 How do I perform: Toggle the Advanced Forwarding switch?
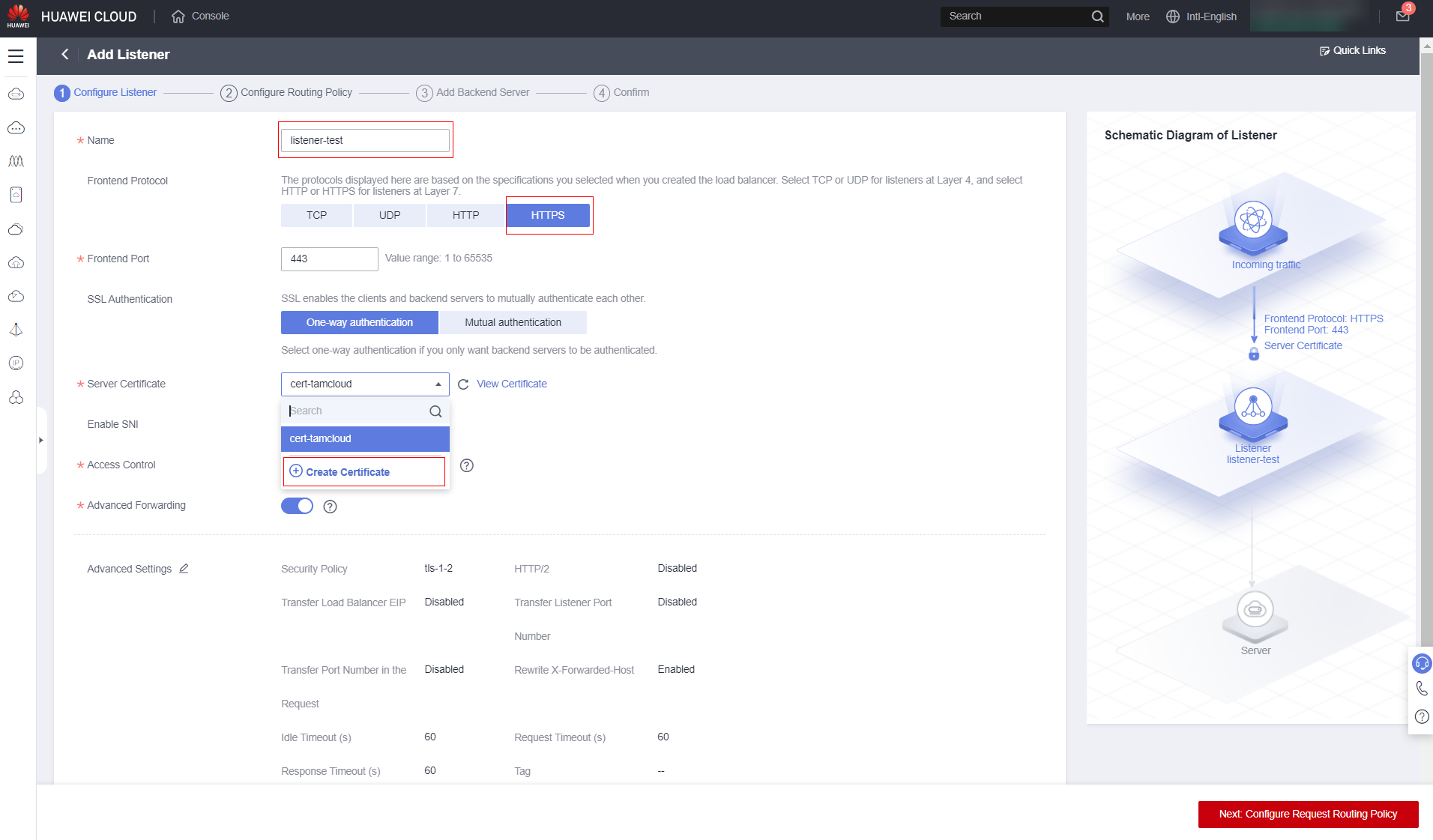(x=297, y=506)
